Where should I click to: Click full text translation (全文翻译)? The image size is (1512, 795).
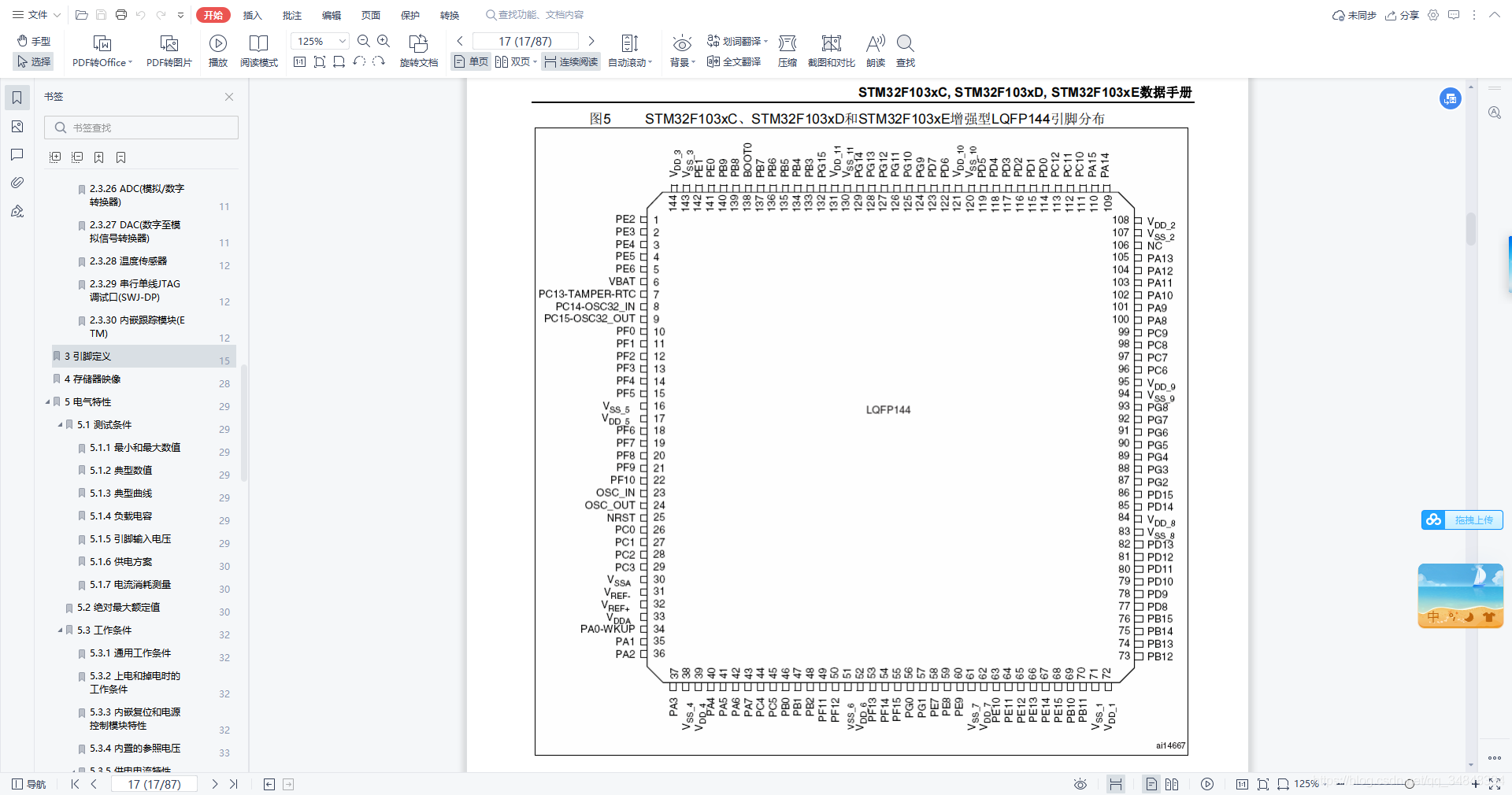point(734,61)
